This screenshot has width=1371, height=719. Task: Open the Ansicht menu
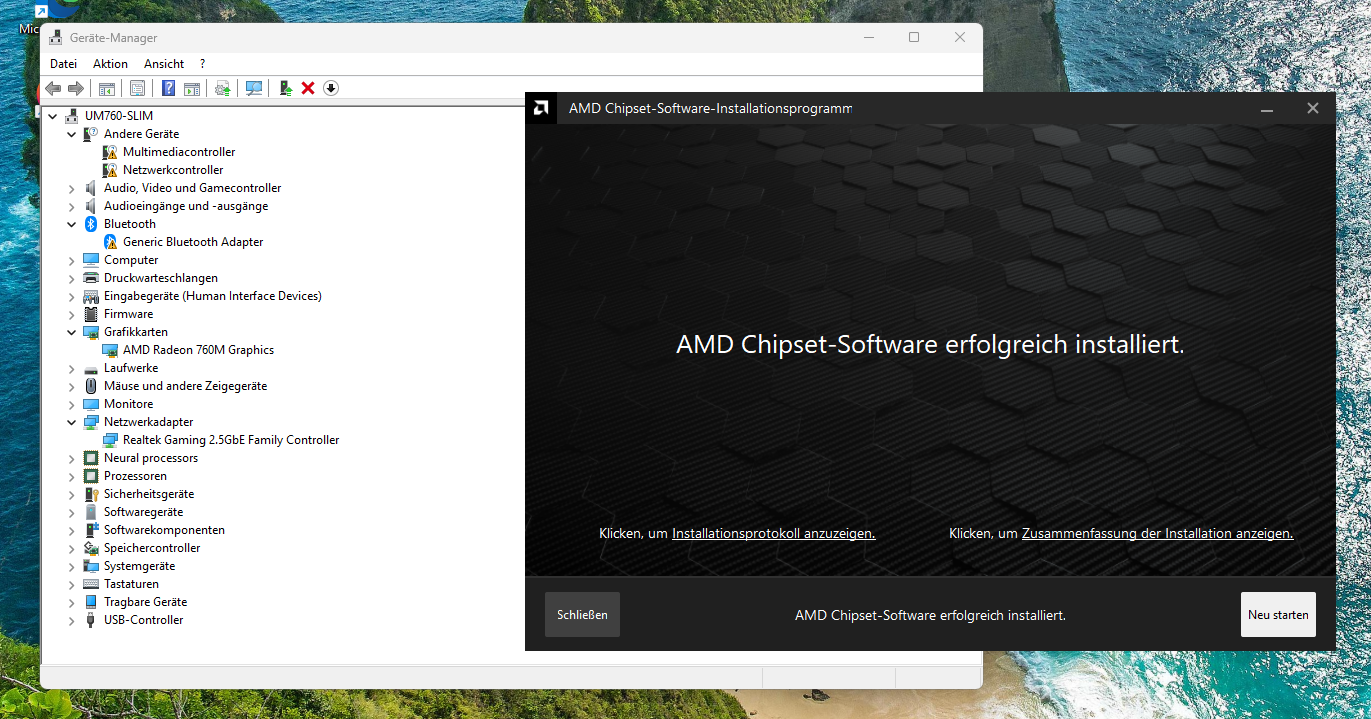(x=164, y=63)
